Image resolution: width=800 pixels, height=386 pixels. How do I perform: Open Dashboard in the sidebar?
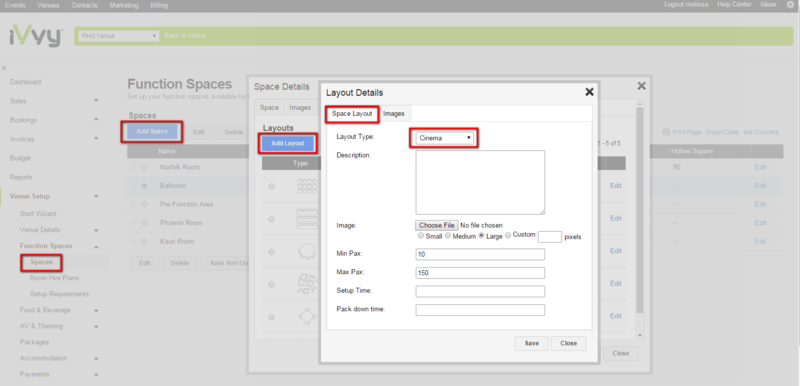tap(26, 82)
